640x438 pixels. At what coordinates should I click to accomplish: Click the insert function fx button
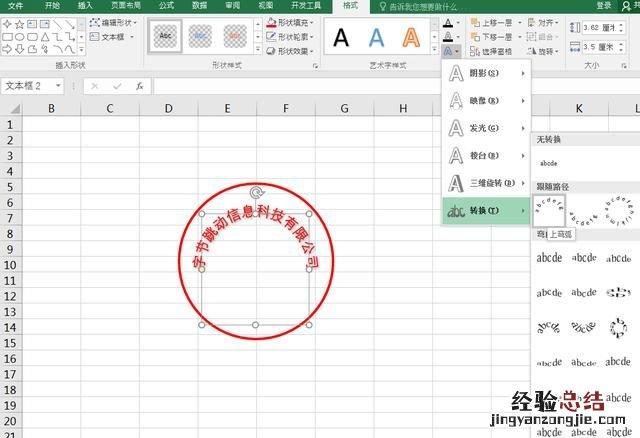[x=140, y=86]
